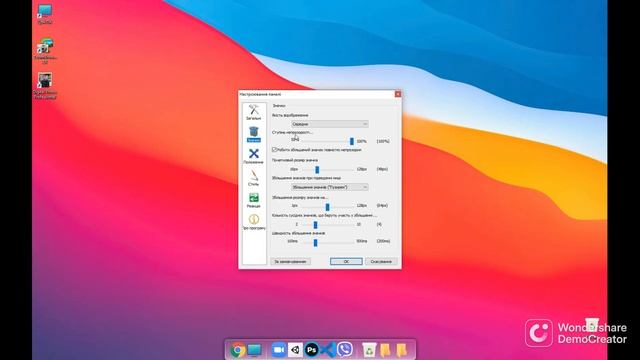
Task: Close the panel settings dialog
Action: (x=398, y=94)
